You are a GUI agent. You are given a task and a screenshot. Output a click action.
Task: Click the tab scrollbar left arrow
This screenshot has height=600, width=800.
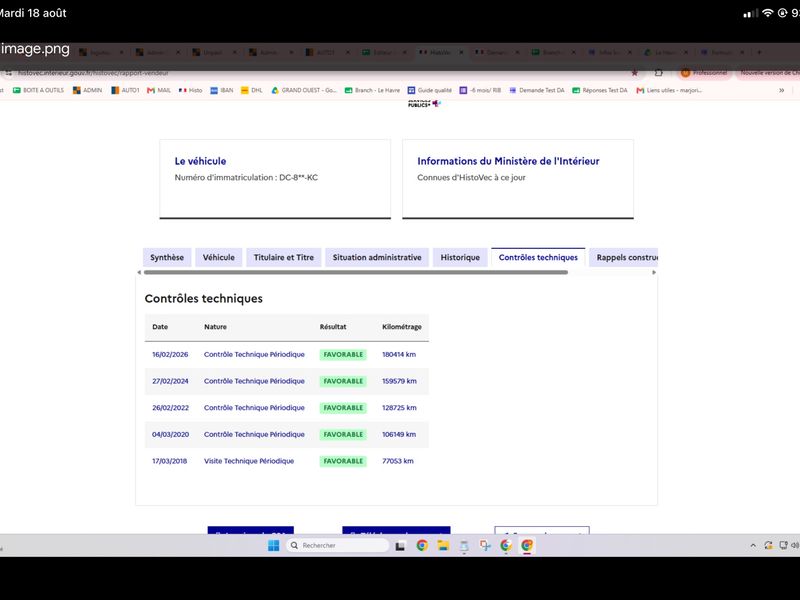coord(139,272)
